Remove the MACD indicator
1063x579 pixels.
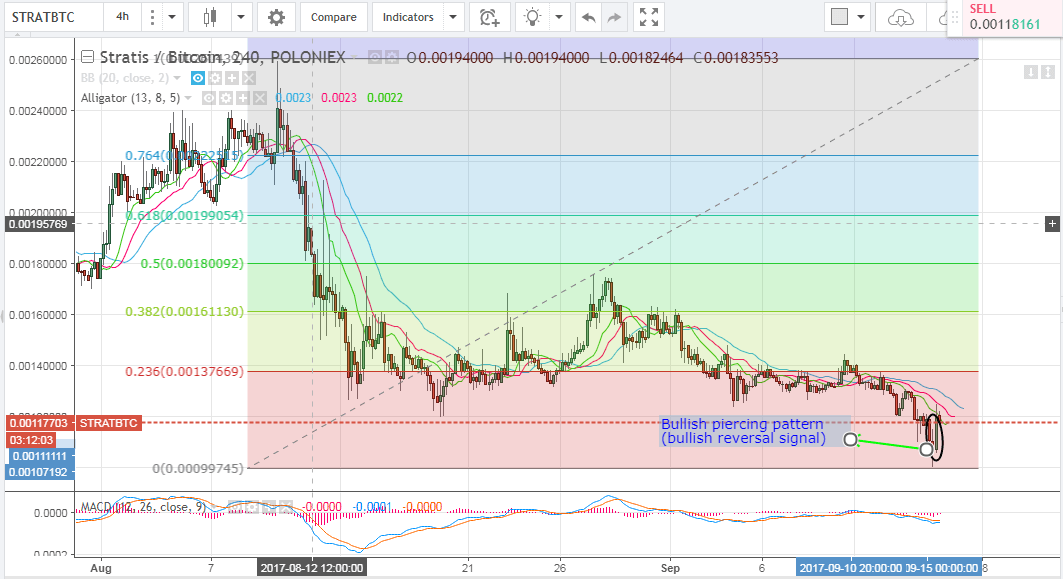pos(285,506)
